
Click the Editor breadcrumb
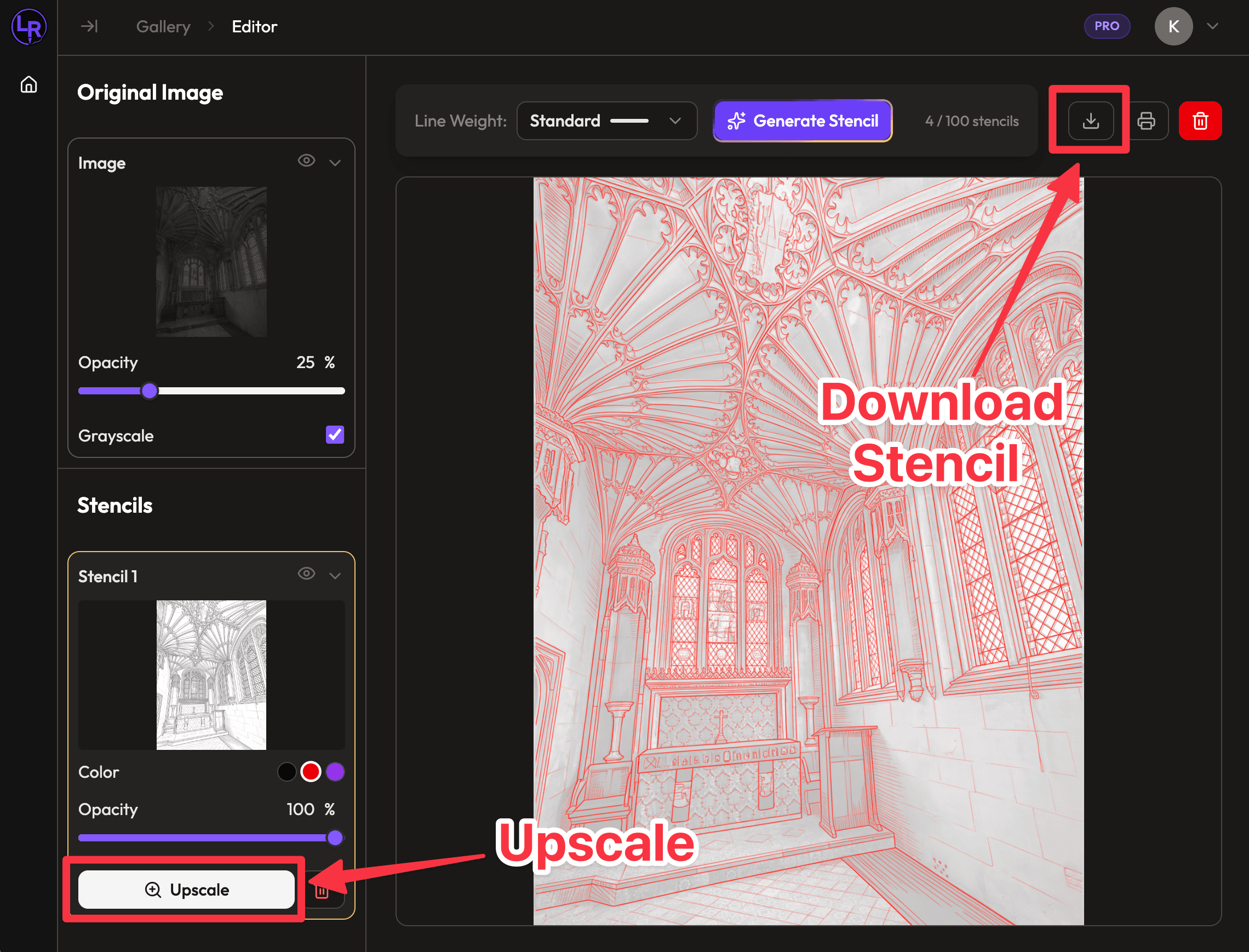pos(254,27)
